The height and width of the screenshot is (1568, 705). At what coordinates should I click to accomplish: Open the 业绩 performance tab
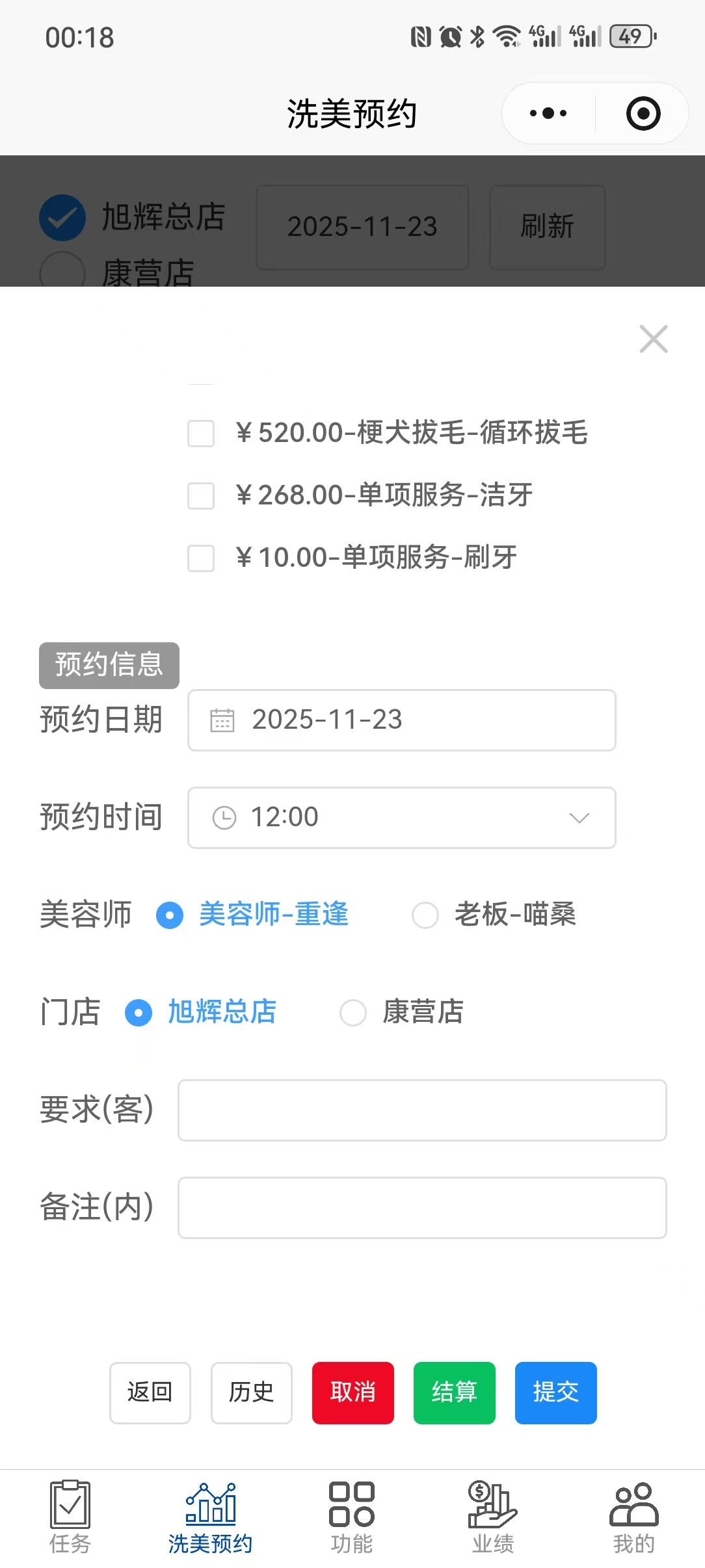tap(492, 1516)
